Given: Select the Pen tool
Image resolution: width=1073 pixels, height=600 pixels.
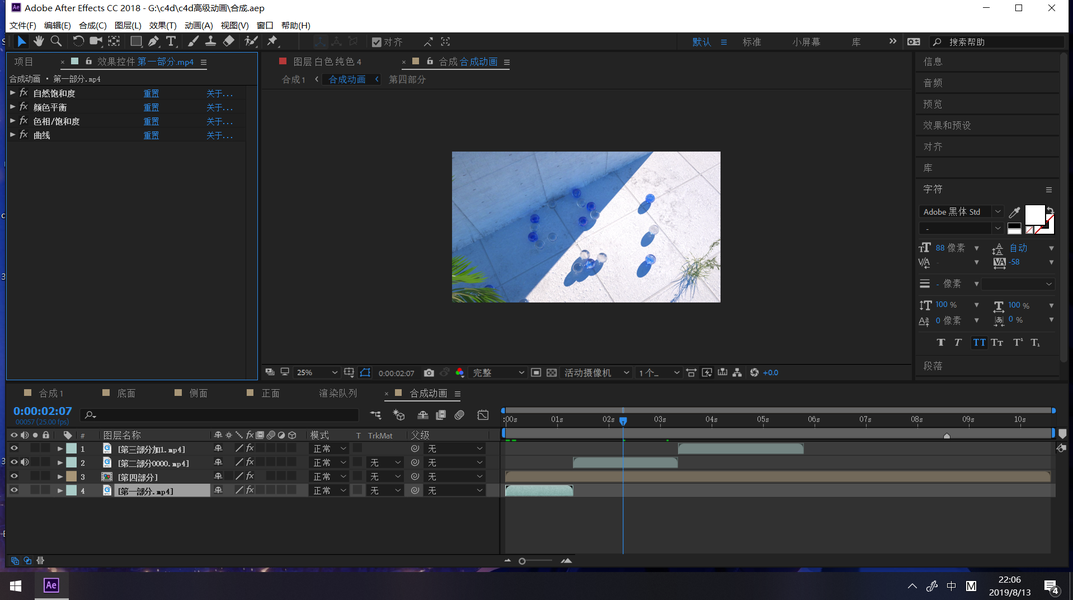Looking at the screenshot, I should (x=153, y=42).
